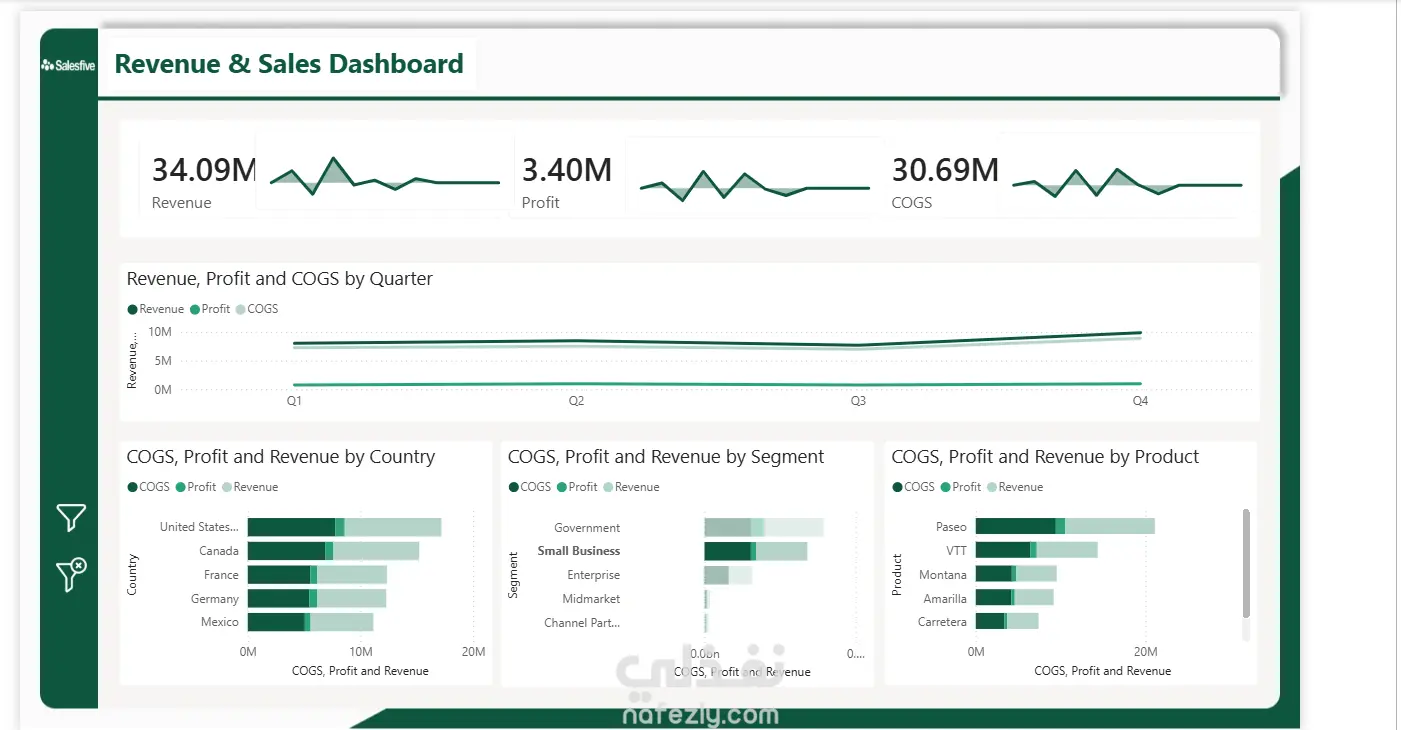The width and height of the screenshot is (1401, 730).
Task: Click the COGS legend marker in Country chart
Action: click(x=132, y=487)
